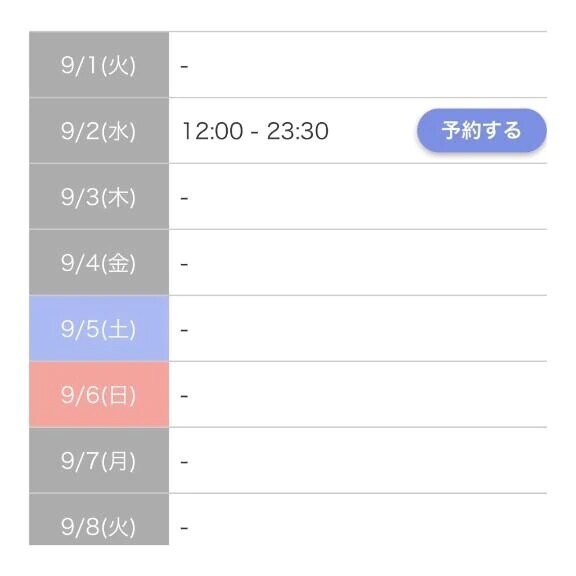
Task: Click empty schedule area in 9/6 row
Action: [367, 395]
